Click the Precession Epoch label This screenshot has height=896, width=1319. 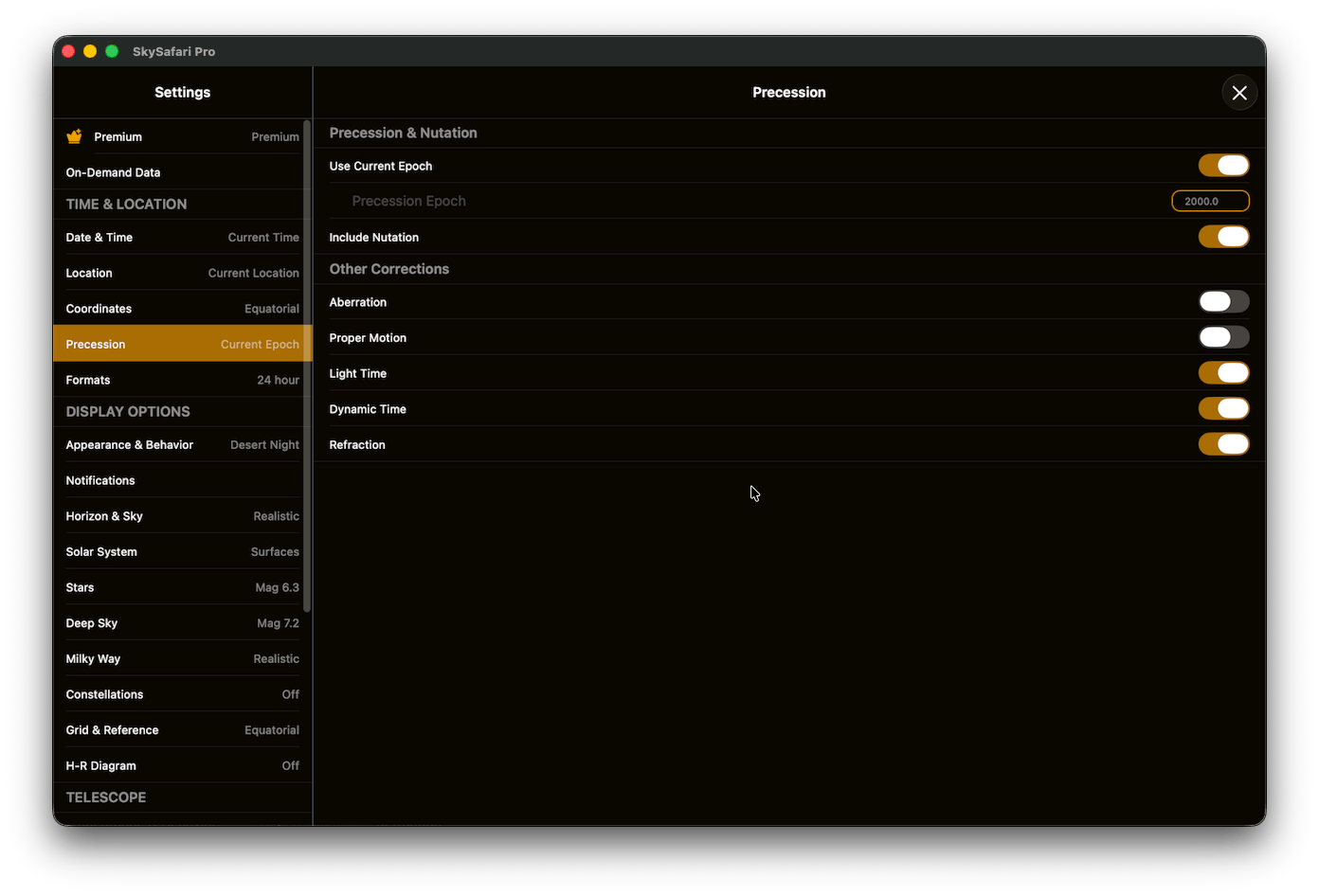click(x=408, y=201)
